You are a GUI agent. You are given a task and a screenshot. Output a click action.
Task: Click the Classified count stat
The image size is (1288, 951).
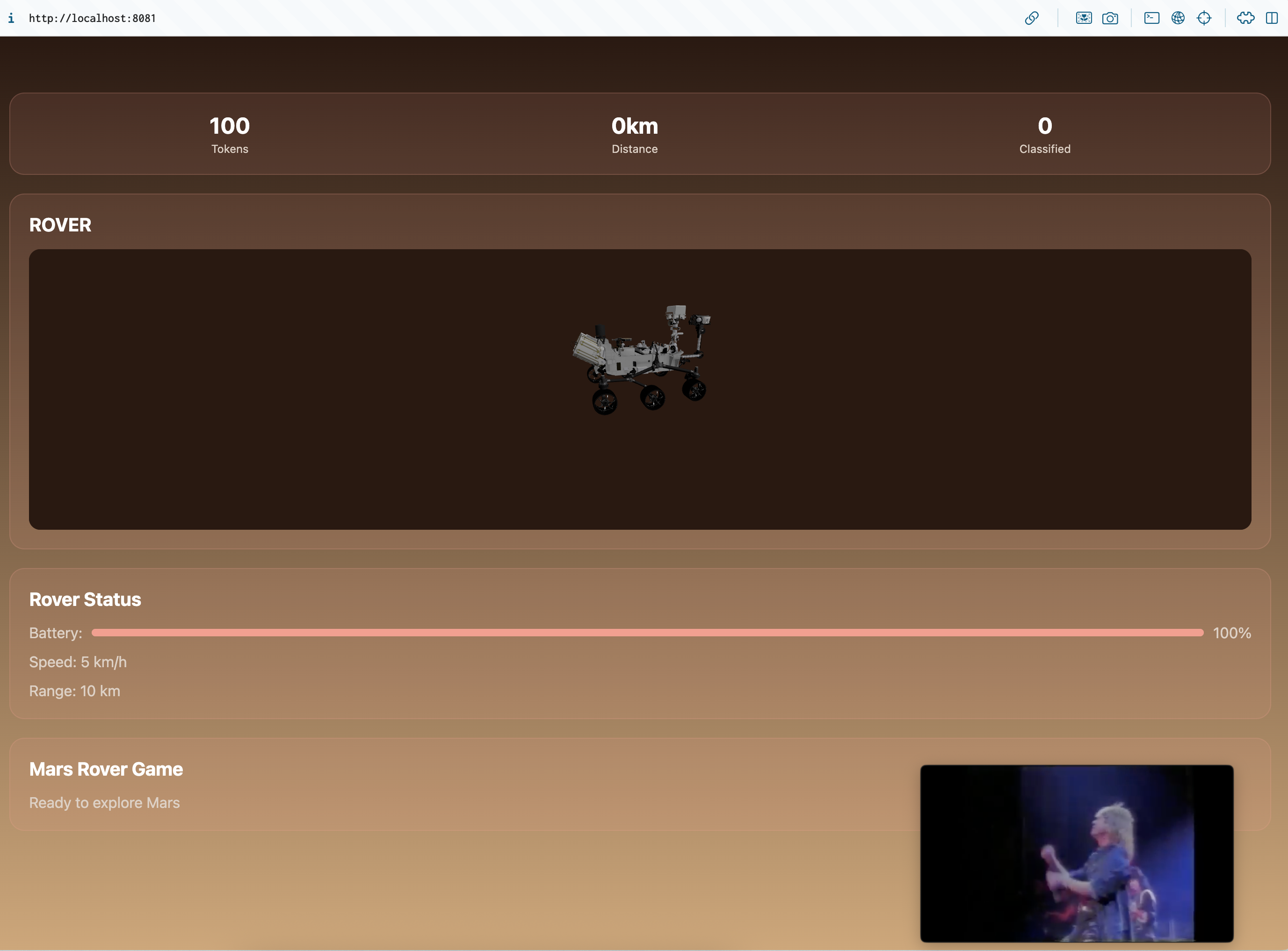click(x=1044, y=134)
